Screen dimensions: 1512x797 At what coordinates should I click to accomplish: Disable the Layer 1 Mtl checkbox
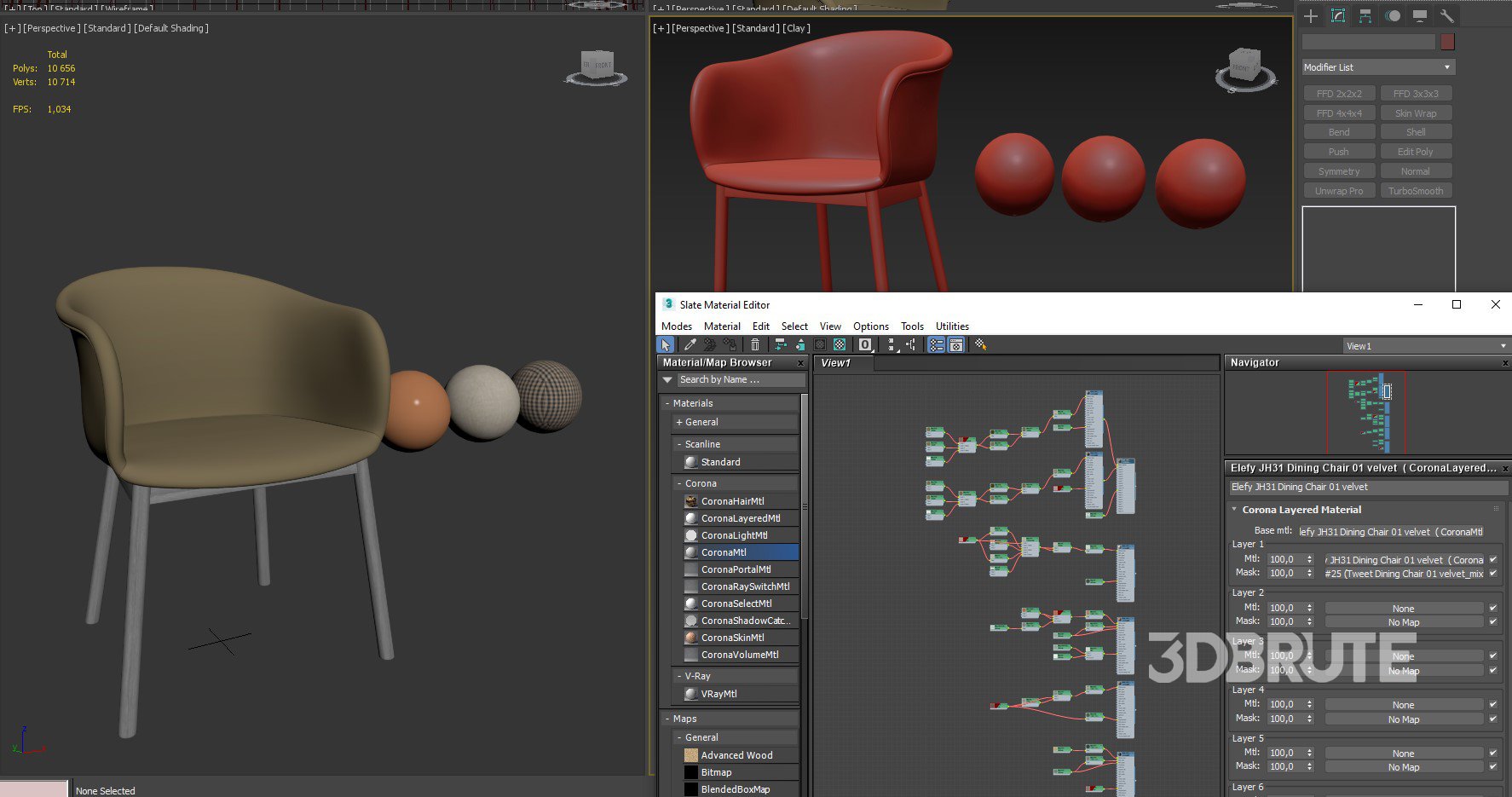point(1493,560)
